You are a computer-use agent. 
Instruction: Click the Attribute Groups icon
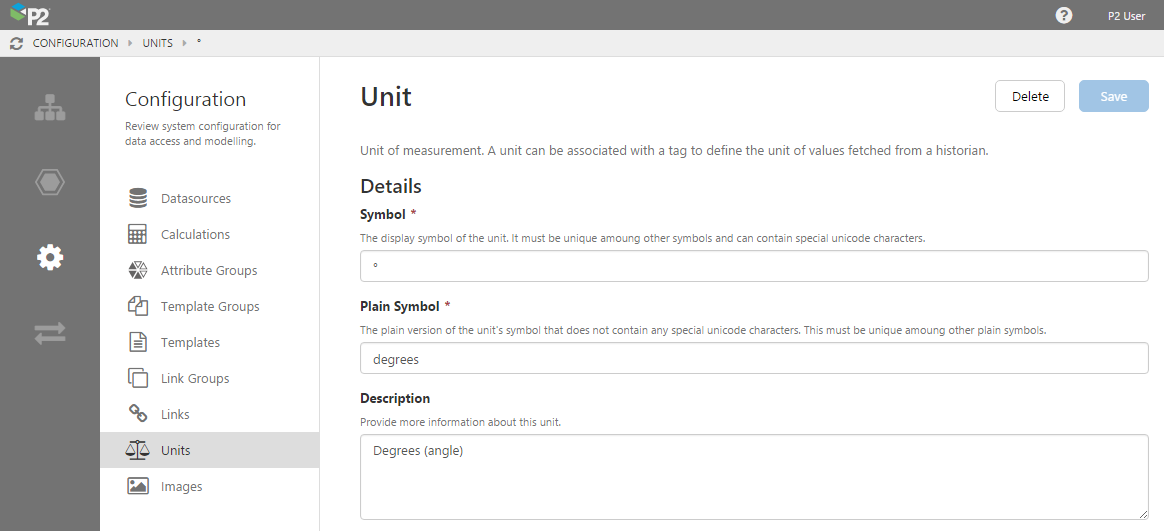point(138,271)
